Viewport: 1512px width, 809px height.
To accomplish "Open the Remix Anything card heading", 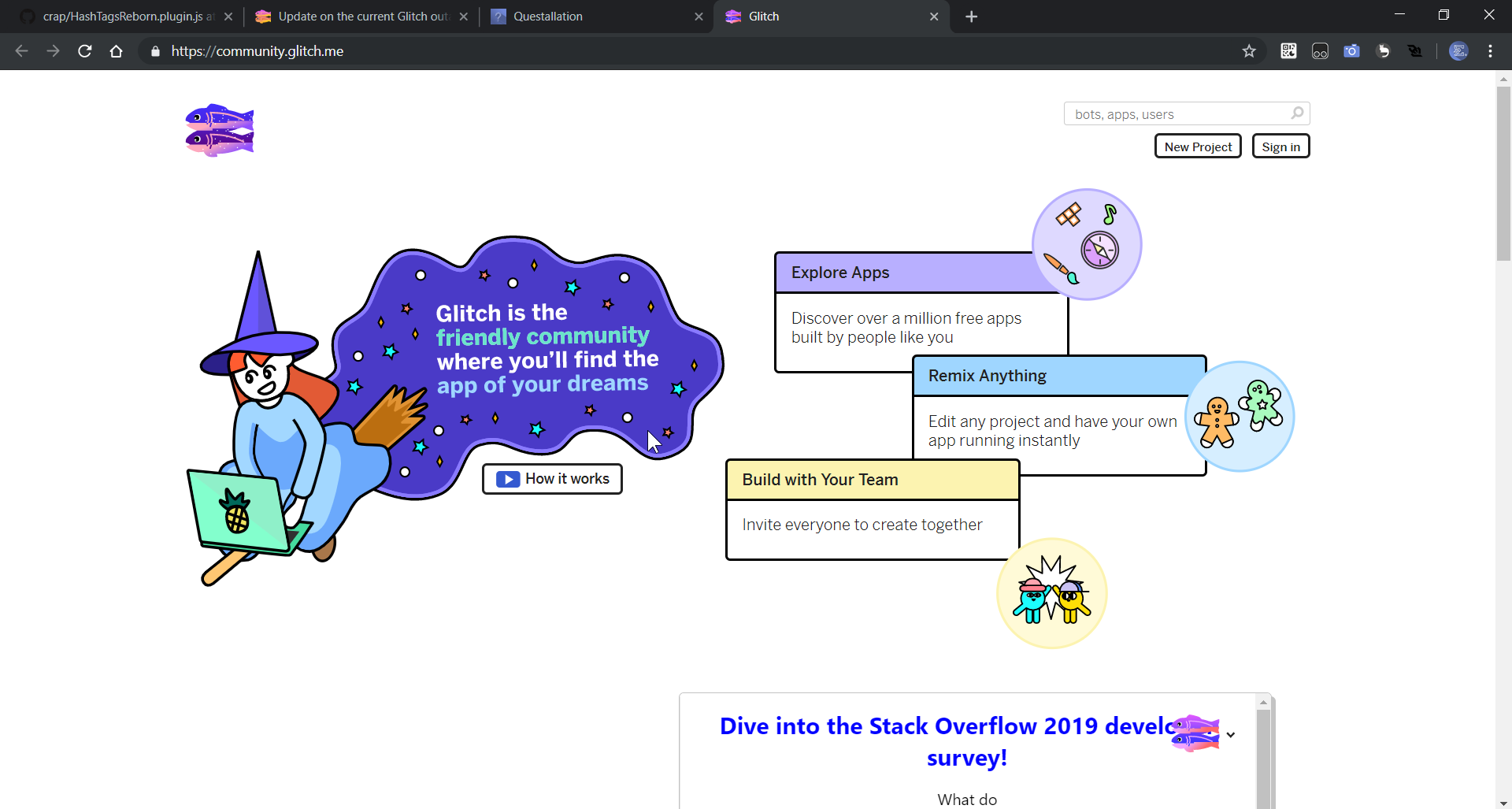I will pos(987,376).
